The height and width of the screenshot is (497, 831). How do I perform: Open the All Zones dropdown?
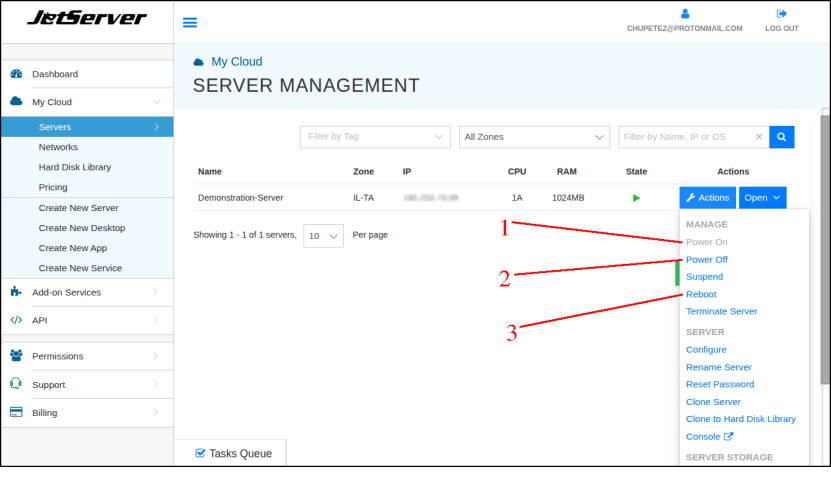point(534,137)
